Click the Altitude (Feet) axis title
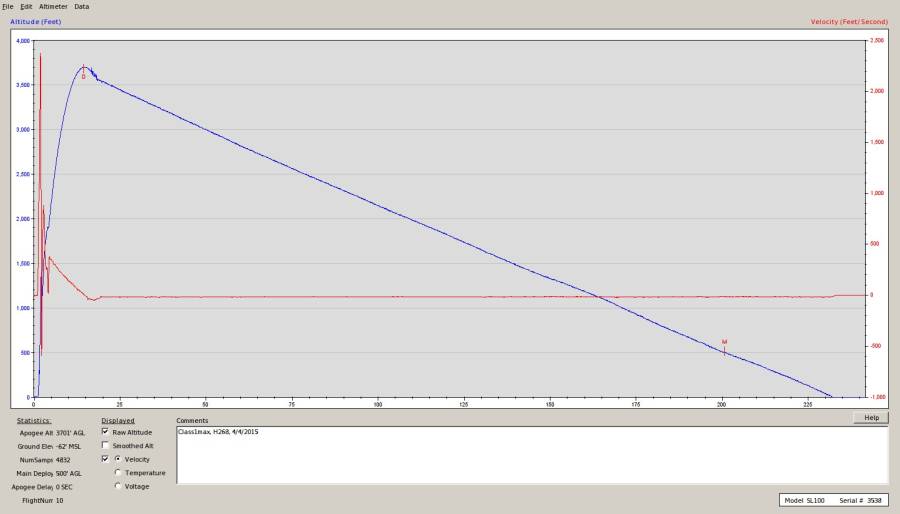This screenshot has height=514, width=900. [35, 21]
